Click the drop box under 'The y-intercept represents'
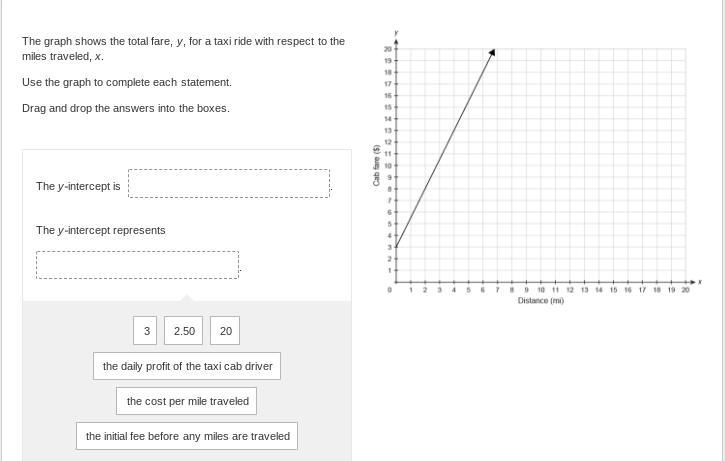 point(138,265)
